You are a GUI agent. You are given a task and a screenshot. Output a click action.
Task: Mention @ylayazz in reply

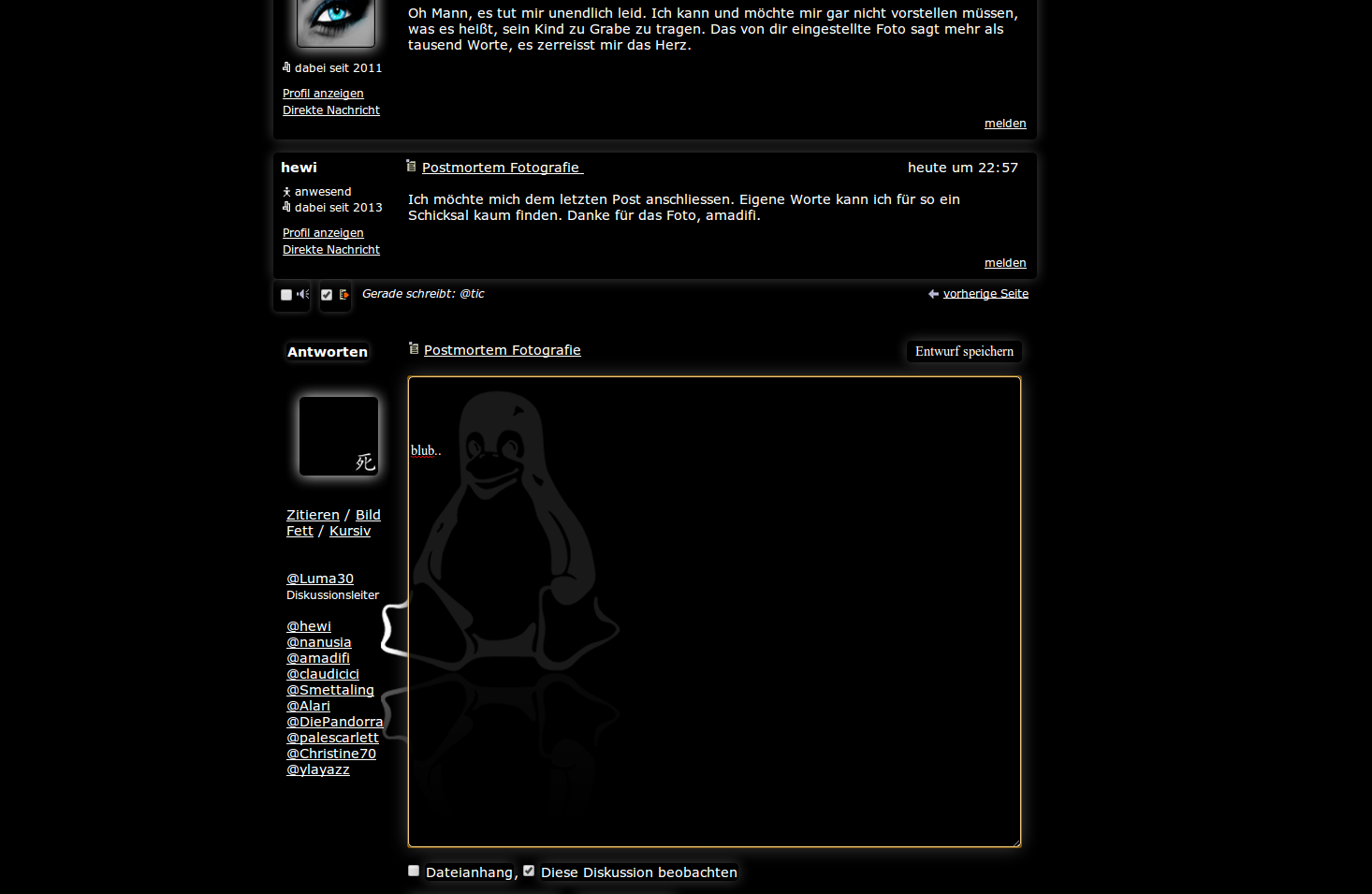[x=318, y=769]
